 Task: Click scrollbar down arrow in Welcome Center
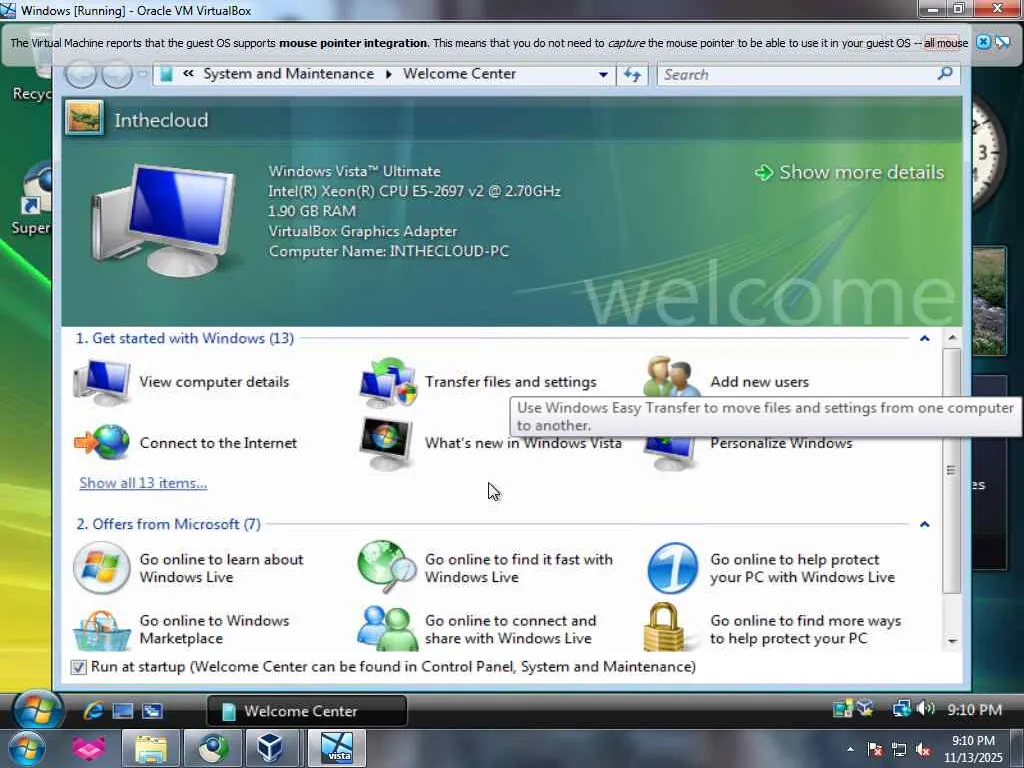952,641
